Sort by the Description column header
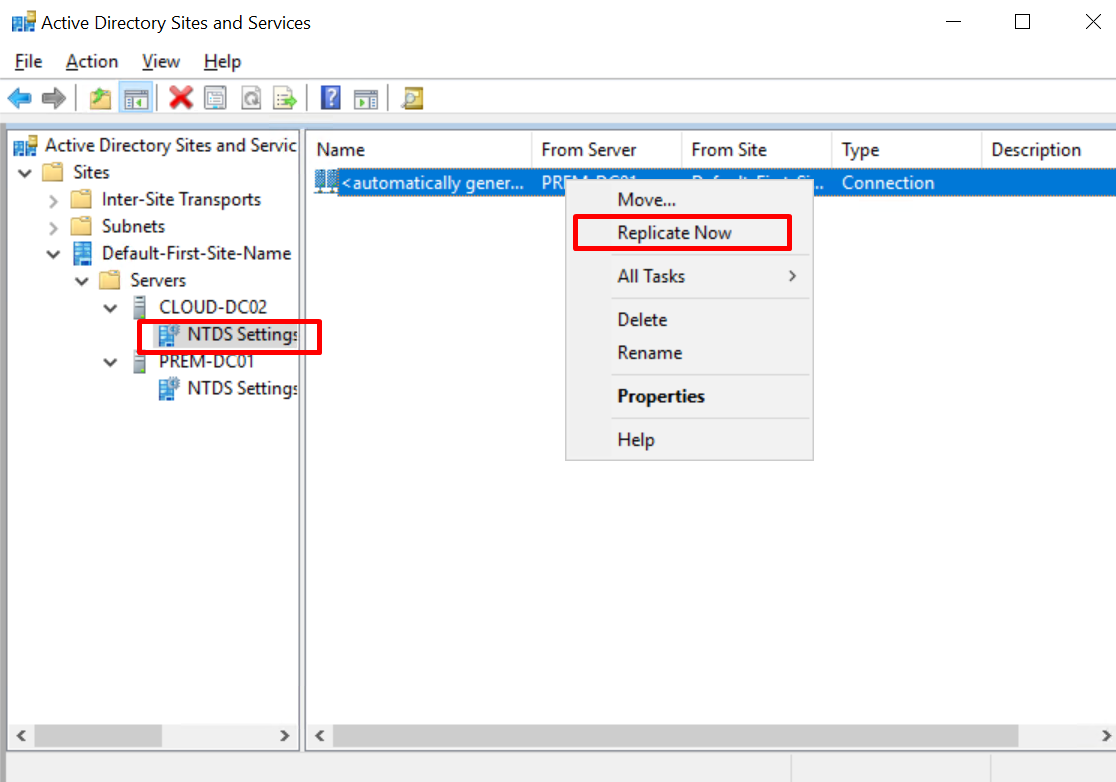Screen dimensions: 1116x782 [x=1049, y=149]
